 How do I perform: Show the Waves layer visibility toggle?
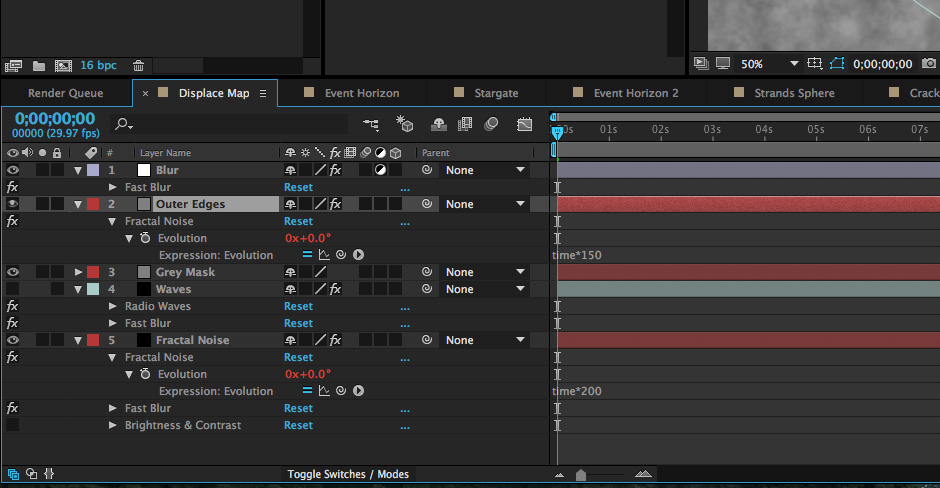(13, 289)
